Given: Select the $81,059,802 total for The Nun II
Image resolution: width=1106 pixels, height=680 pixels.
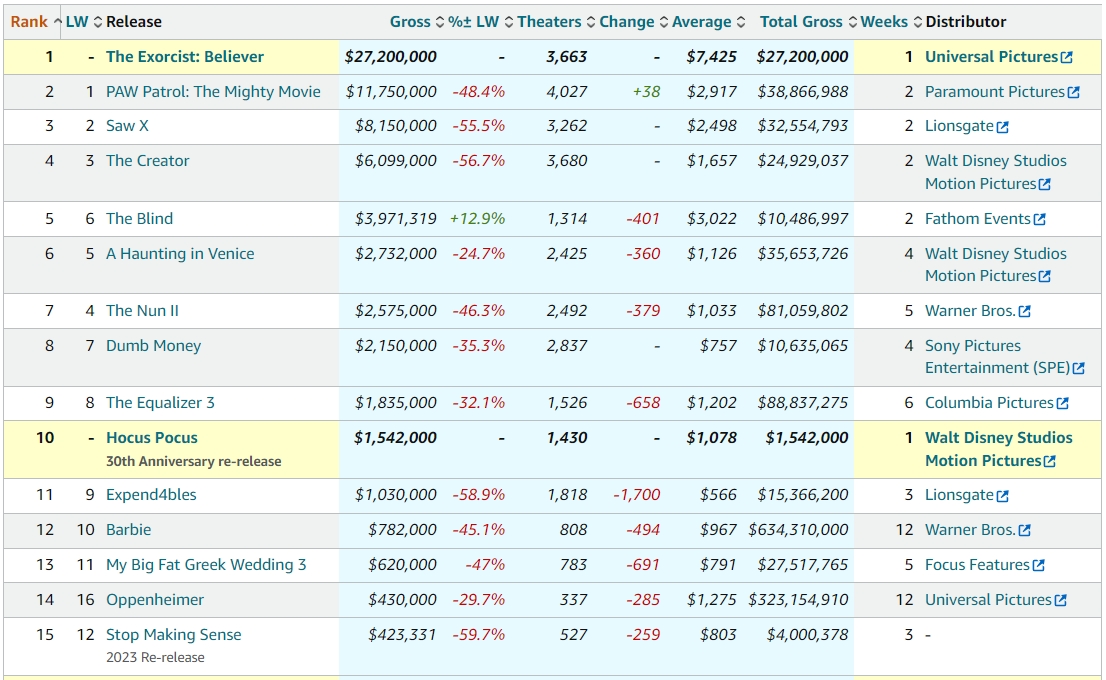Looking at the screenshot, I should 803,311.
